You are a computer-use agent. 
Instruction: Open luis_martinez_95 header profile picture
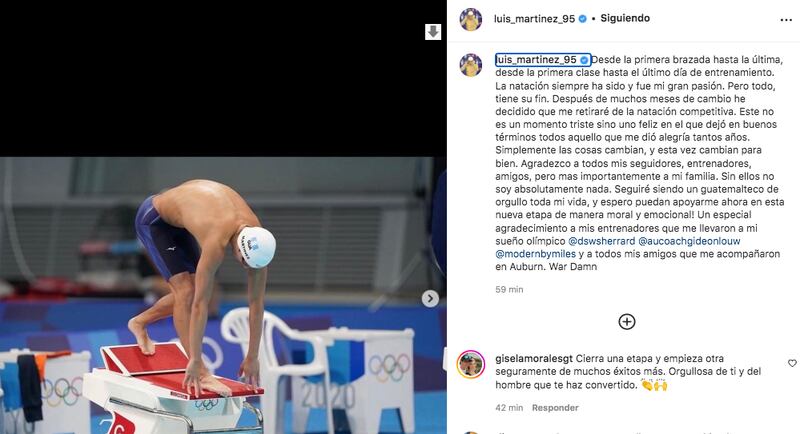click(x=470, y=19)
